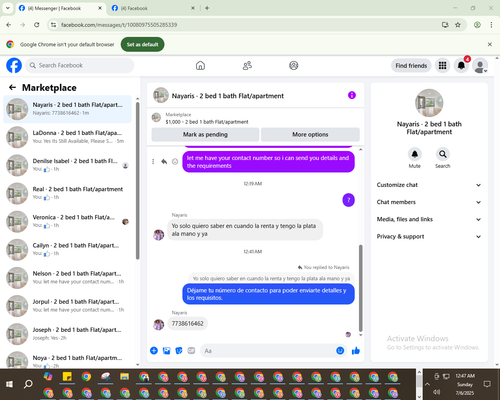The image size is (500, 400).
Task: Open the Home feed icon
Action: pyautogui.click(x=200, y=65)
